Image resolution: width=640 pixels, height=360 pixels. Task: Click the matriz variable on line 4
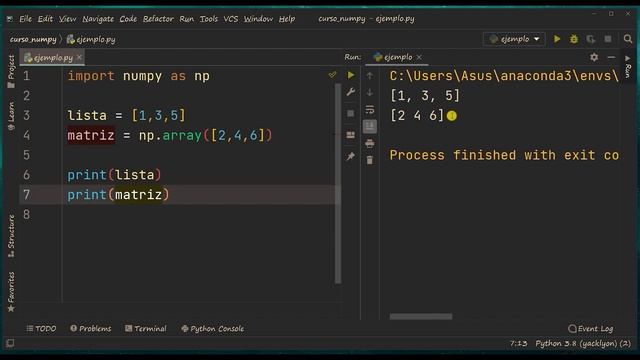coord(91,135)
